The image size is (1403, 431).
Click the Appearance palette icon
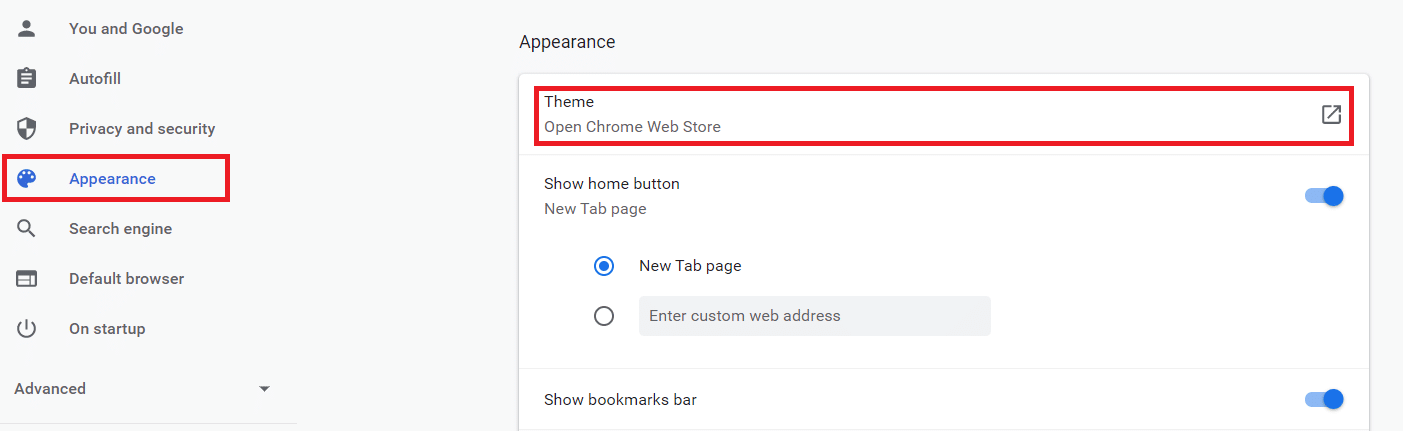pos(27,179)
